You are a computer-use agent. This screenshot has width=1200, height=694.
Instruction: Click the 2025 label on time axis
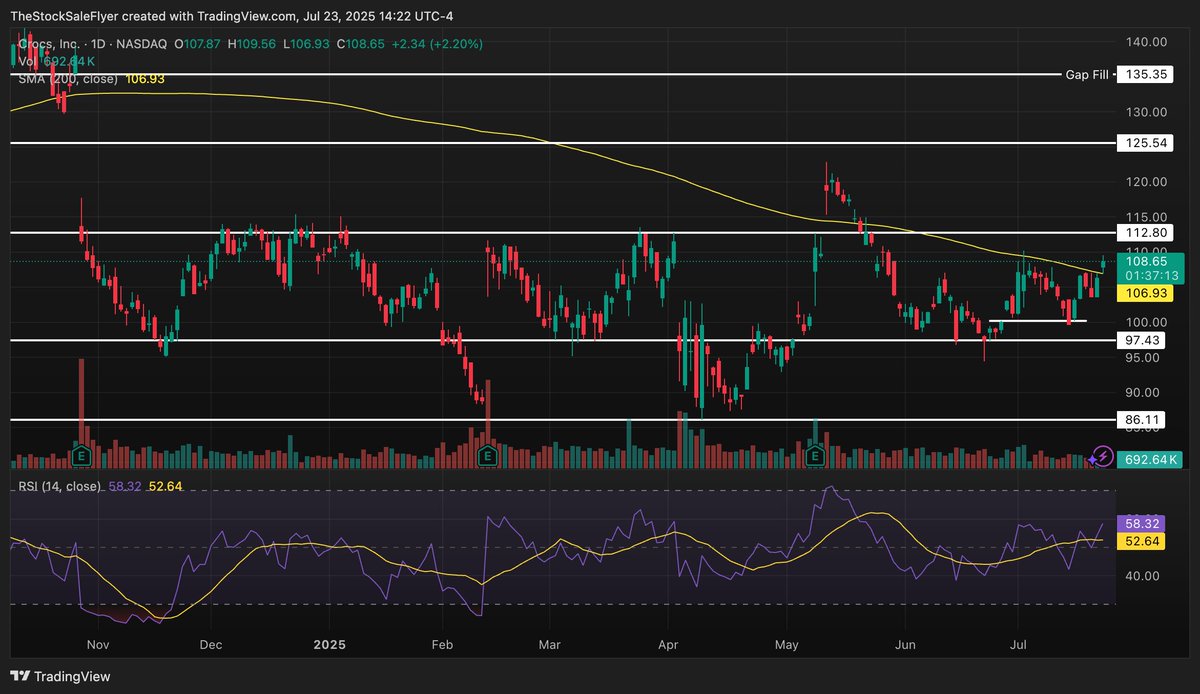(329, 645)
